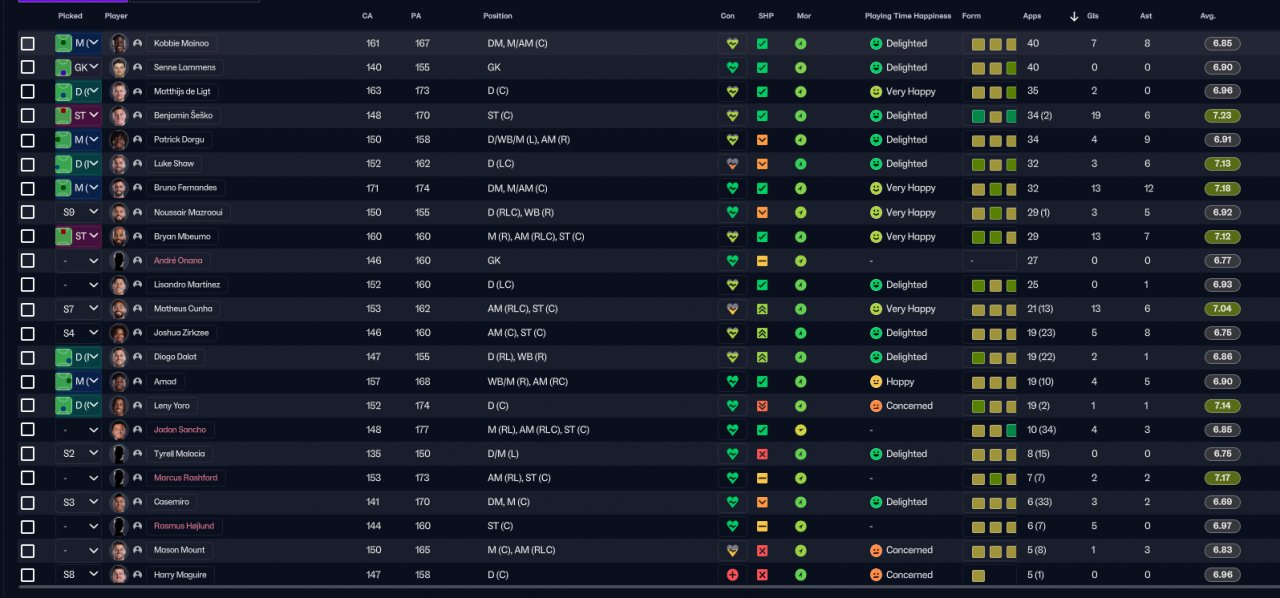Viewport: 1280px width, 598px height.
Task: Tick the checkbox for Senne Lammens
Action: [x=27, y=68]
